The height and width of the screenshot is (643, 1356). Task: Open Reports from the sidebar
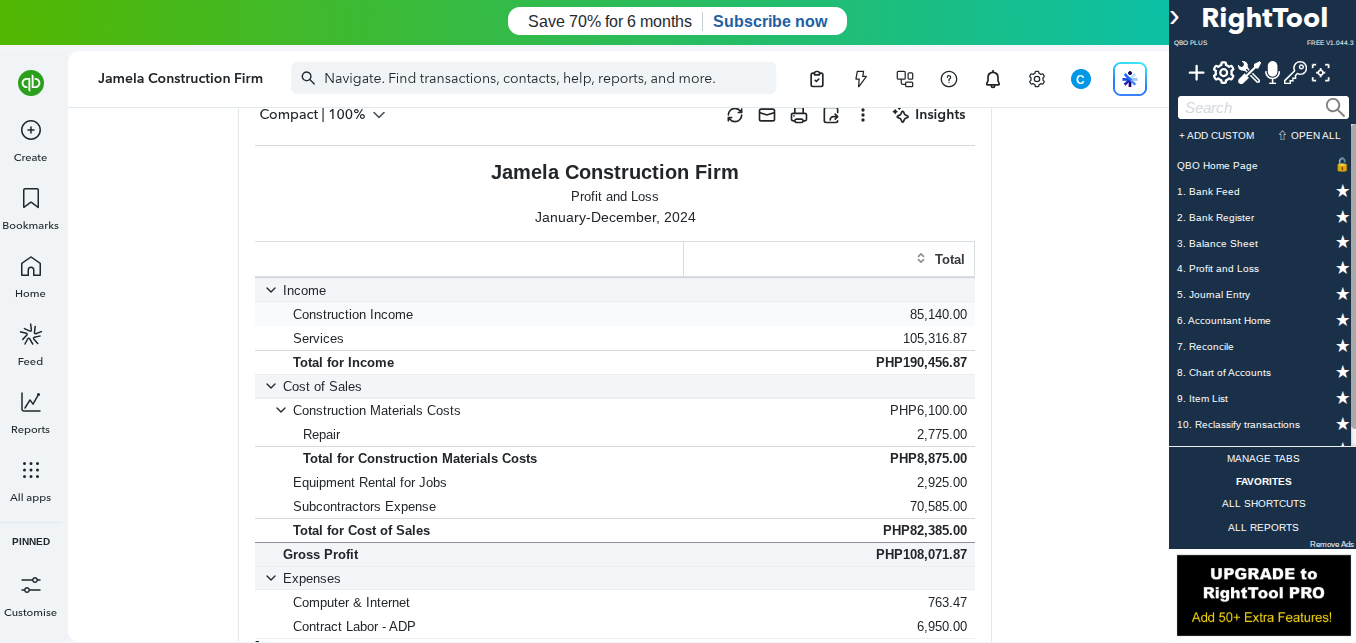[30, 413]
